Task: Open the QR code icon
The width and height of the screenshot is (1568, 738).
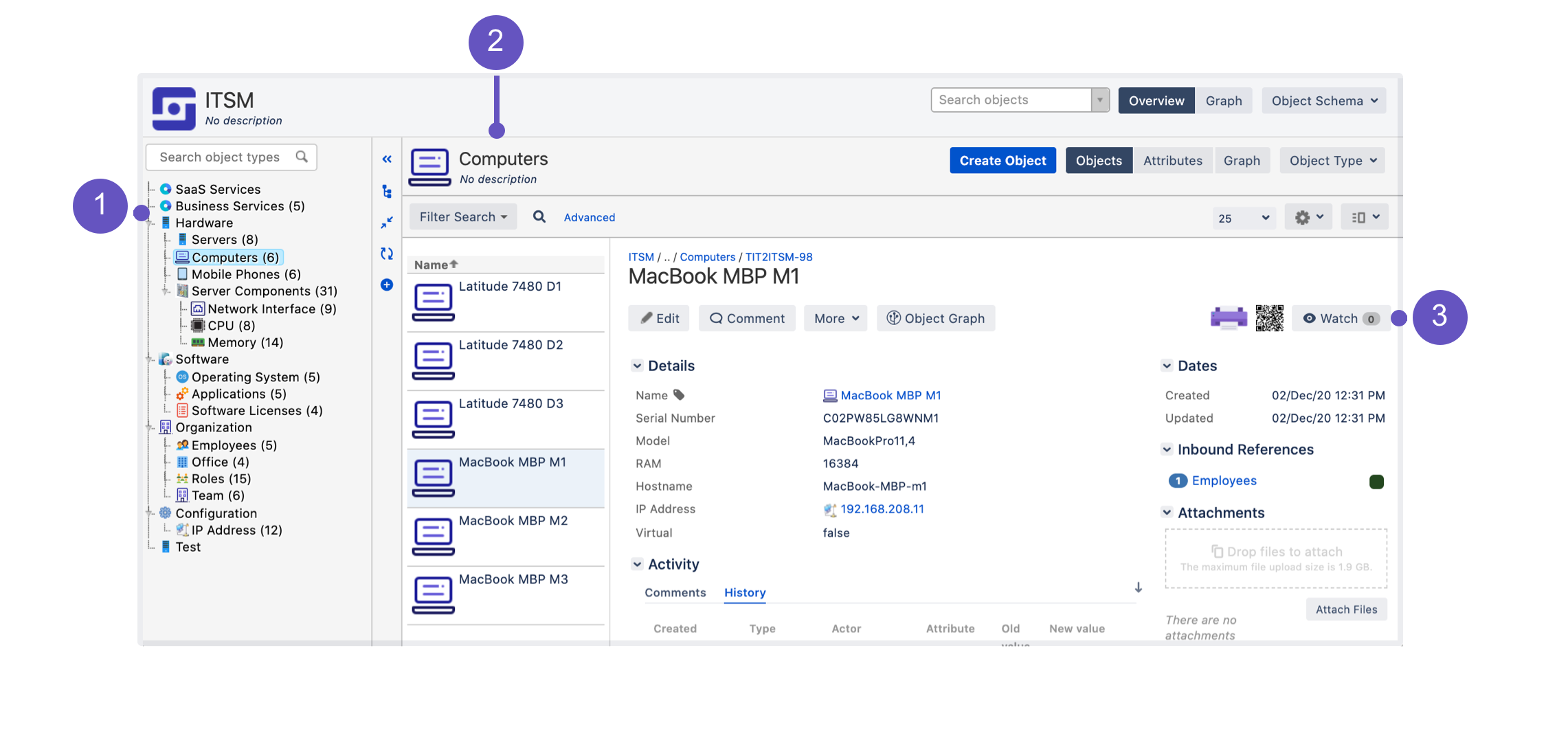Action: (x=1269, y=318)
